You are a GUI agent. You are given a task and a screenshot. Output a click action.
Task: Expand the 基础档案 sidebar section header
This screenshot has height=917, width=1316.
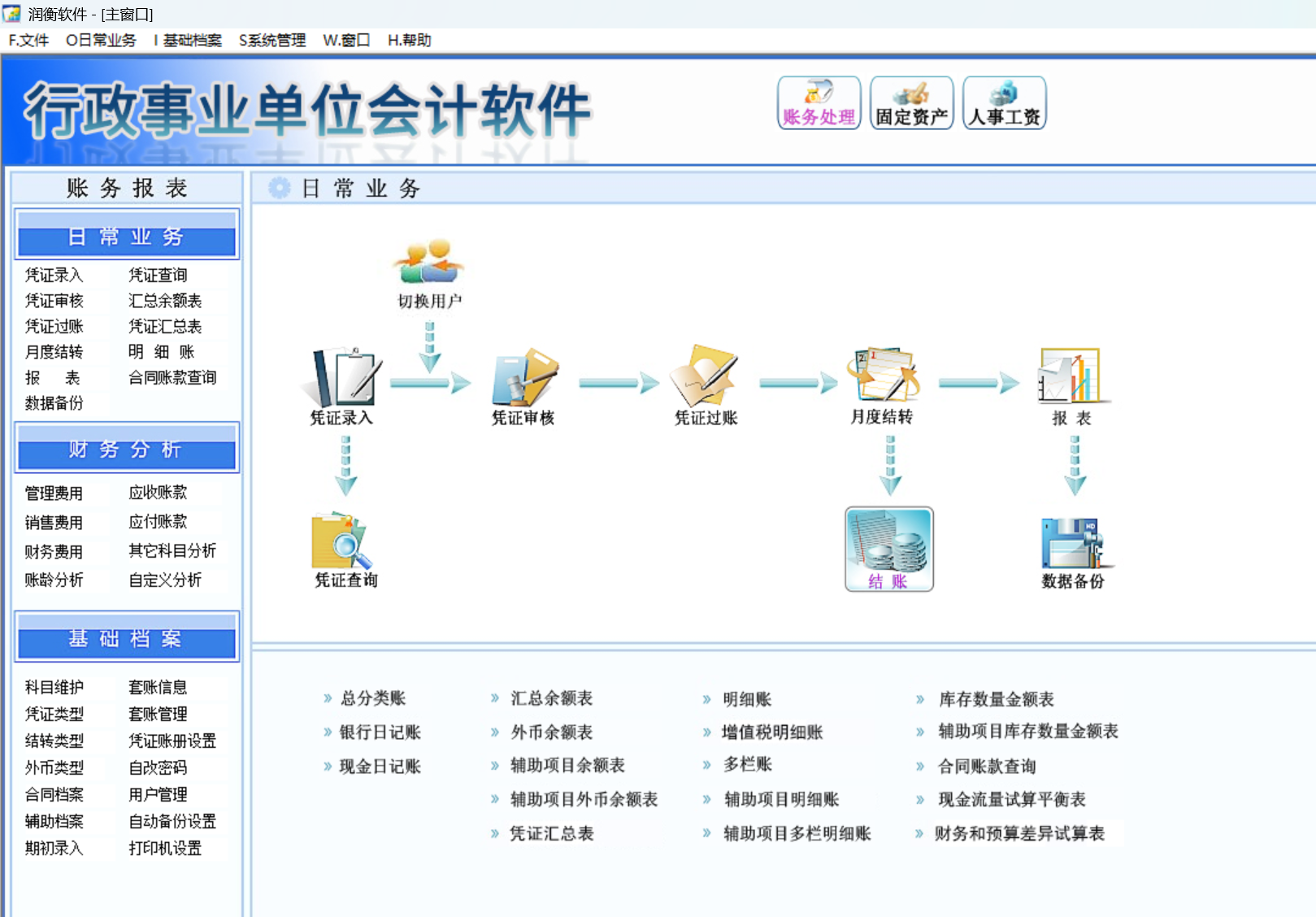127,637
